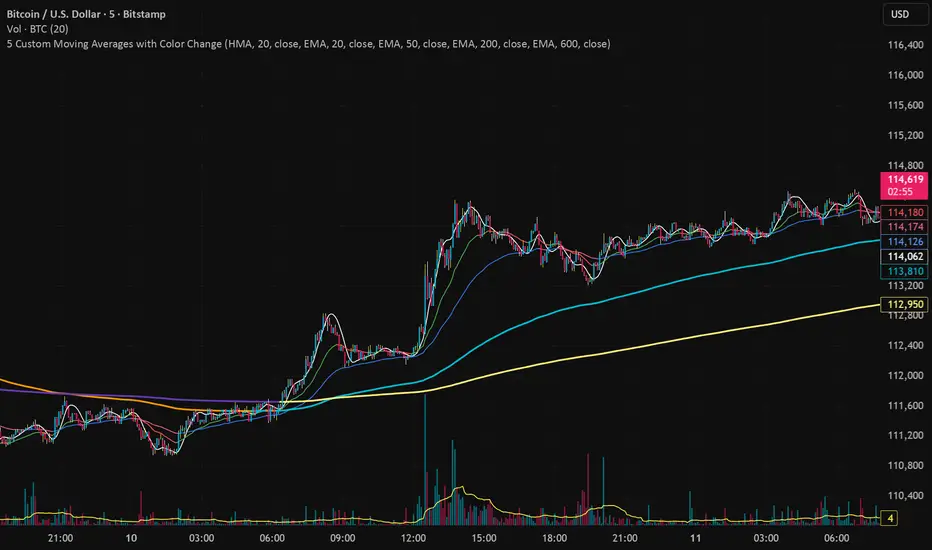932x550 pixels.
Task: Click the 12:00 time axis label
Action: pyautogui.click(x=413, y=538)
